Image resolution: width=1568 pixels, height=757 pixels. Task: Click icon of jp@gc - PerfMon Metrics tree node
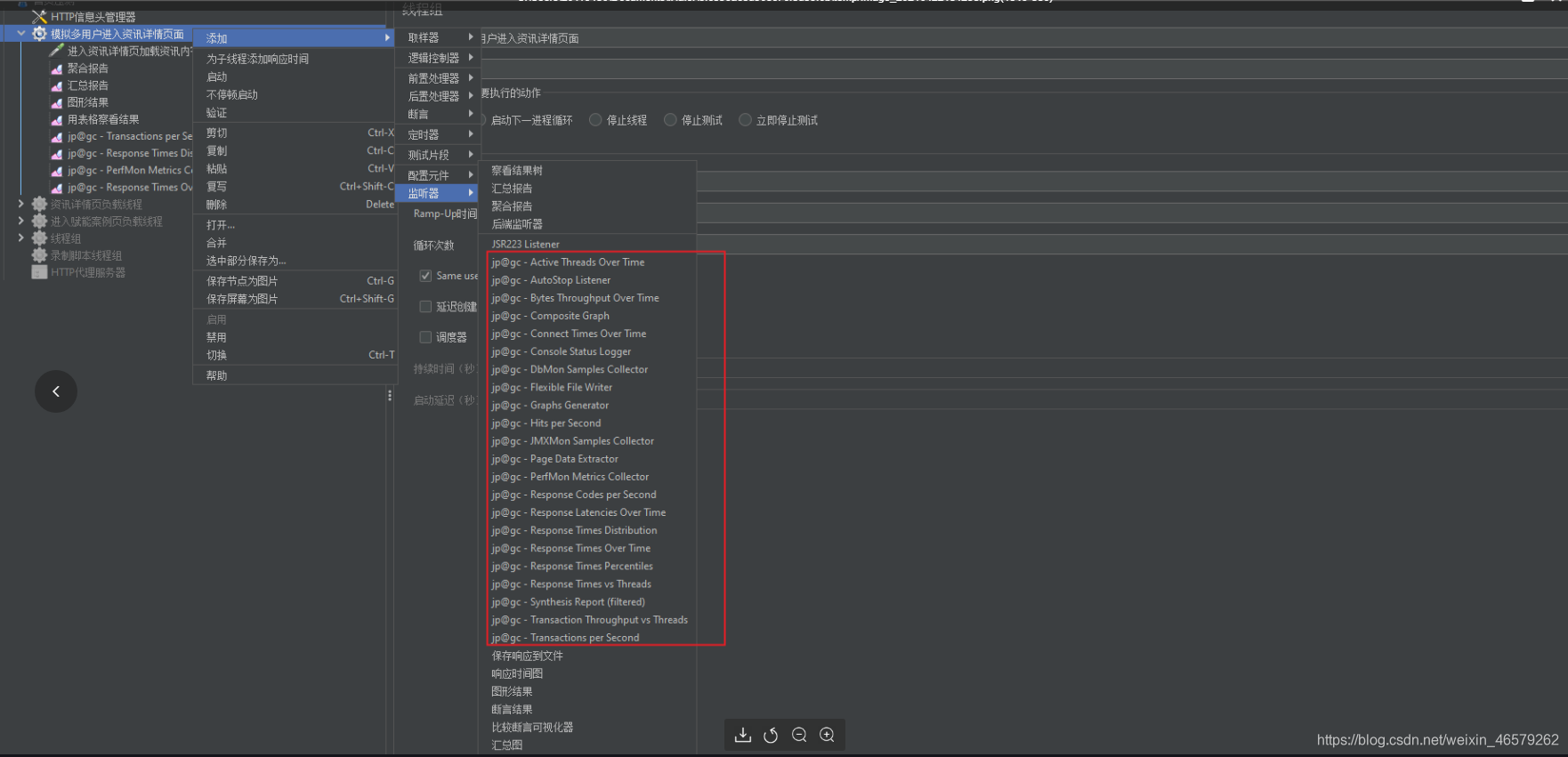coord(57,170)
